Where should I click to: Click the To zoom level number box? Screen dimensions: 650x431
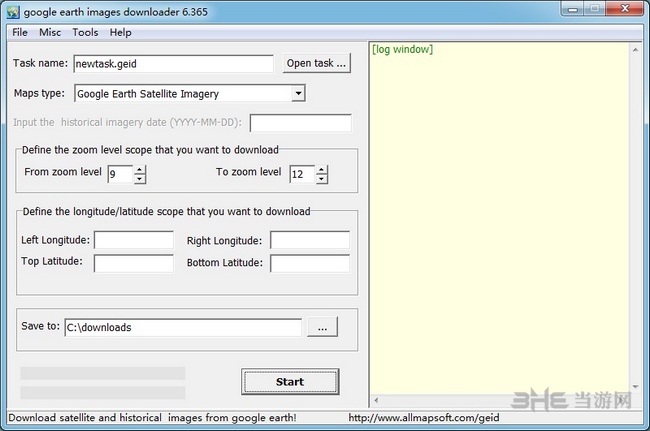tap(303, 174)
